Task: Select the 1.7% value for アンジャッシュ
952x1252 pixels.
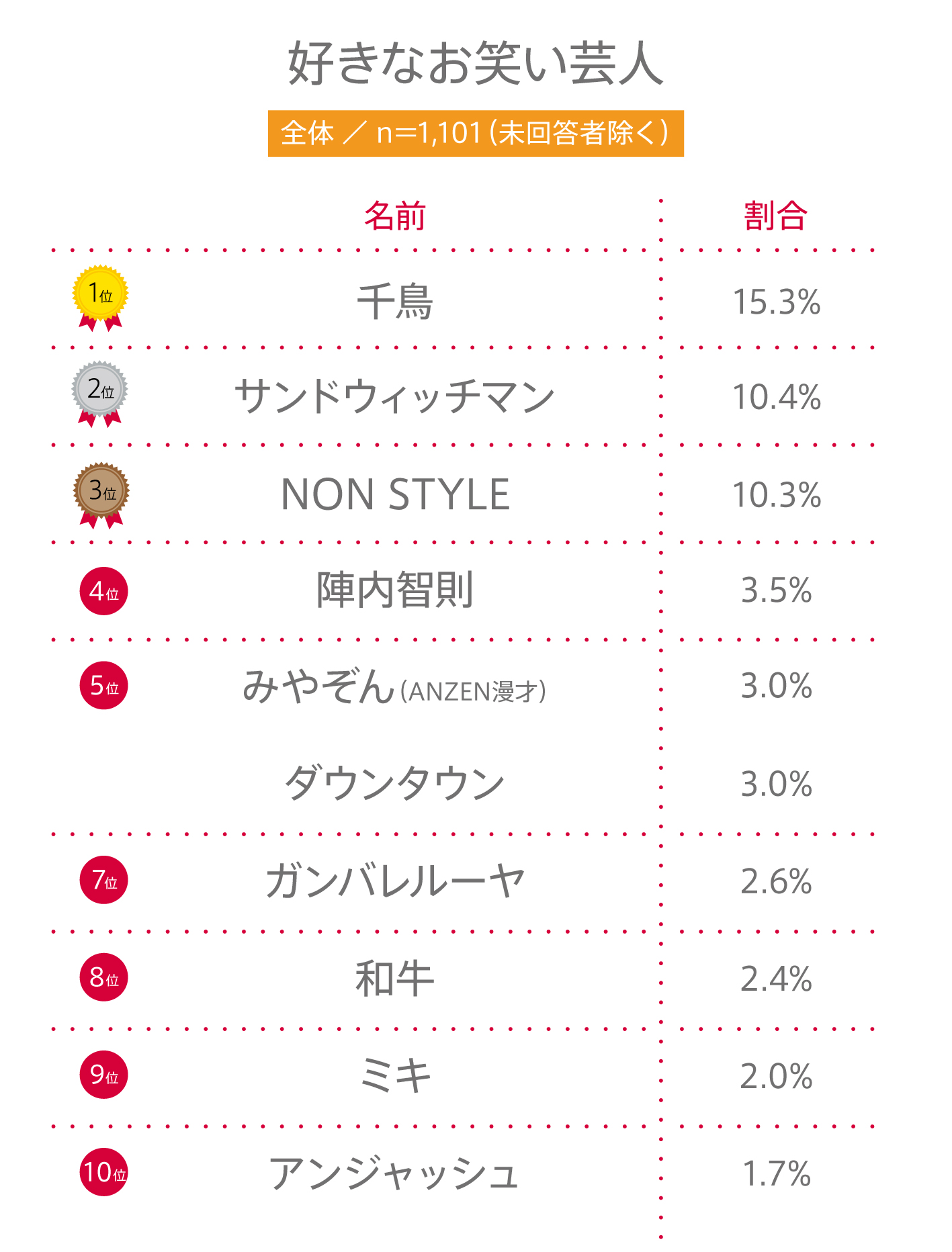Action: pyautogui.click(x=777, y=1174)
